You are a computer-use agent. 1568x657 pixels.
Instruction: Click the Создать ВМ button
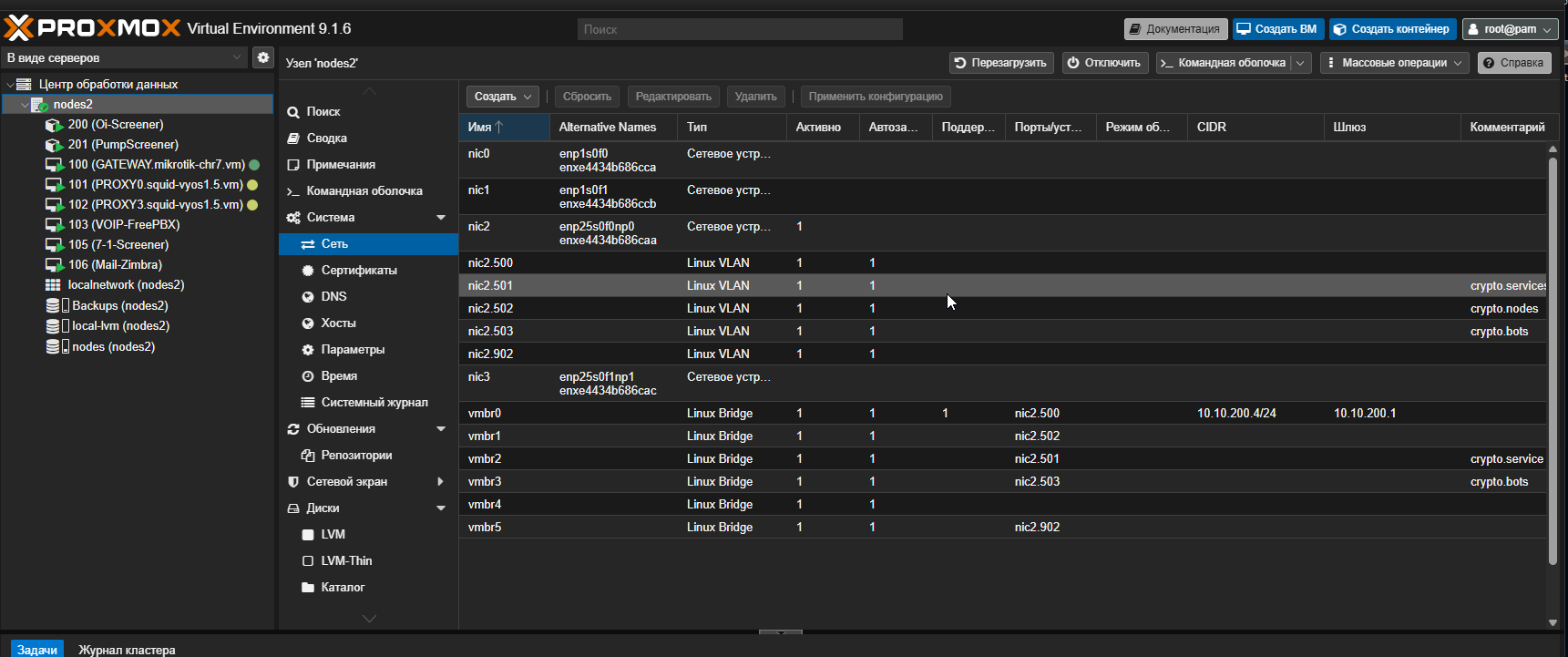click(x=1277, y=29)
